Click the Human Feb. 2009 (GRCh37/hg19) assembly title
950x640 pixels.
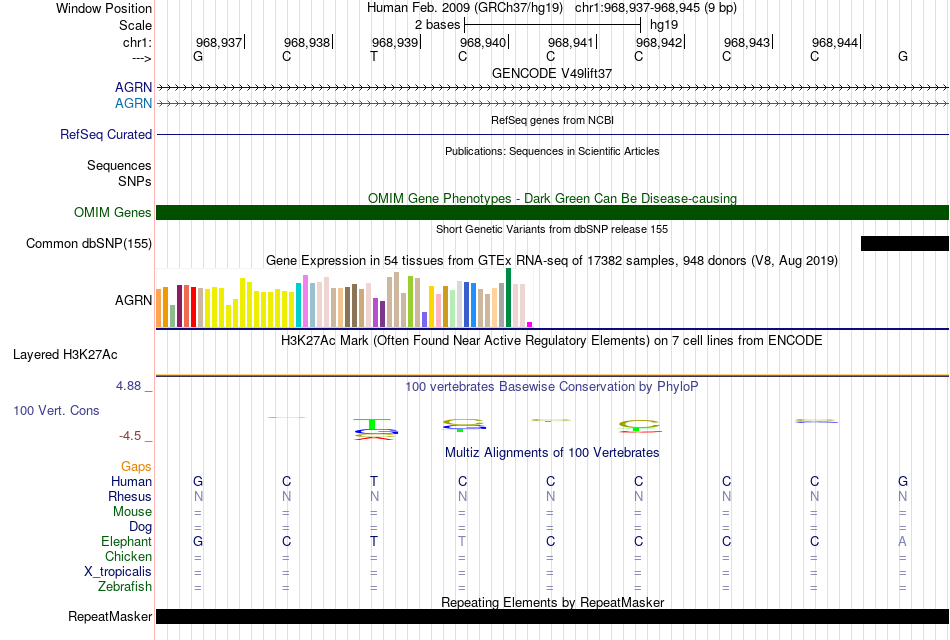point(465,8)
